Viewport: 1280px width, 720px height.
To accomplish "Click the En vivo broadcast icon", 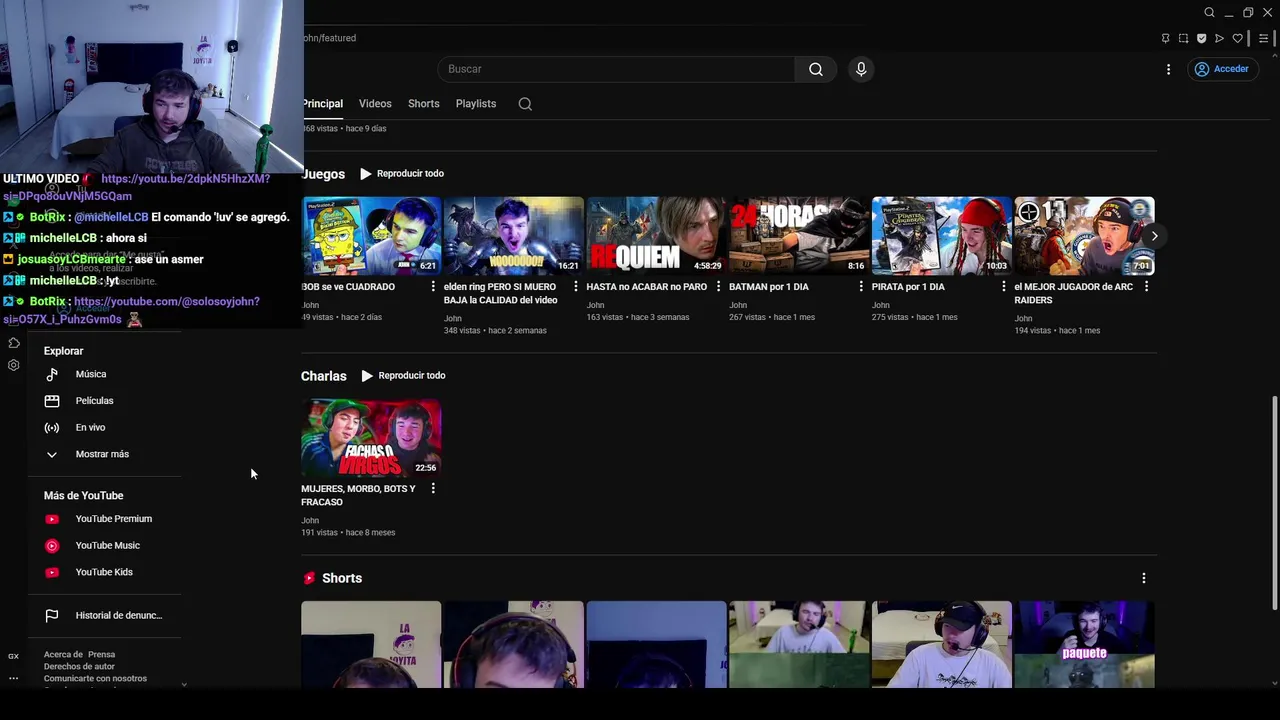I will click(x=52, y=428).
